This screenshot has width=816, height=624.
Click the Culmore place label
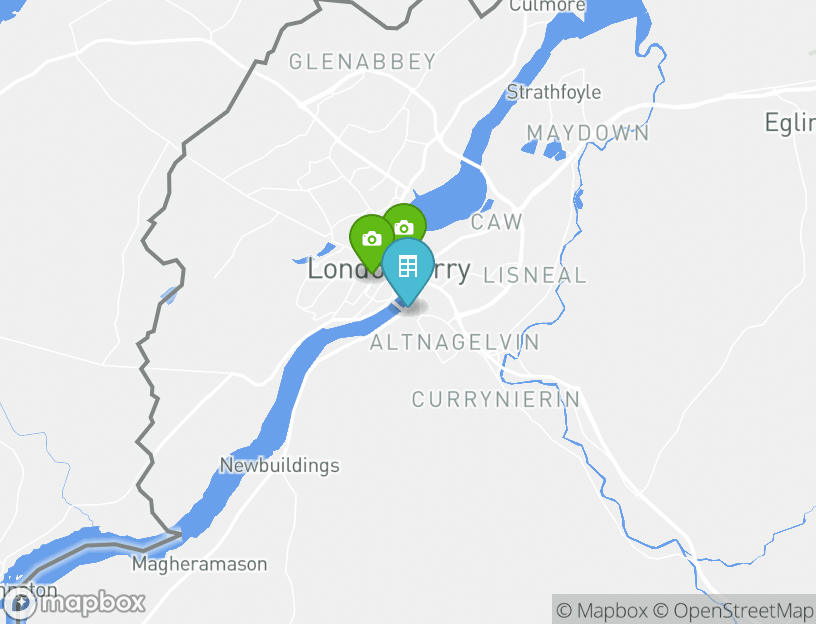pyautogui.click(x=547, y=6)
